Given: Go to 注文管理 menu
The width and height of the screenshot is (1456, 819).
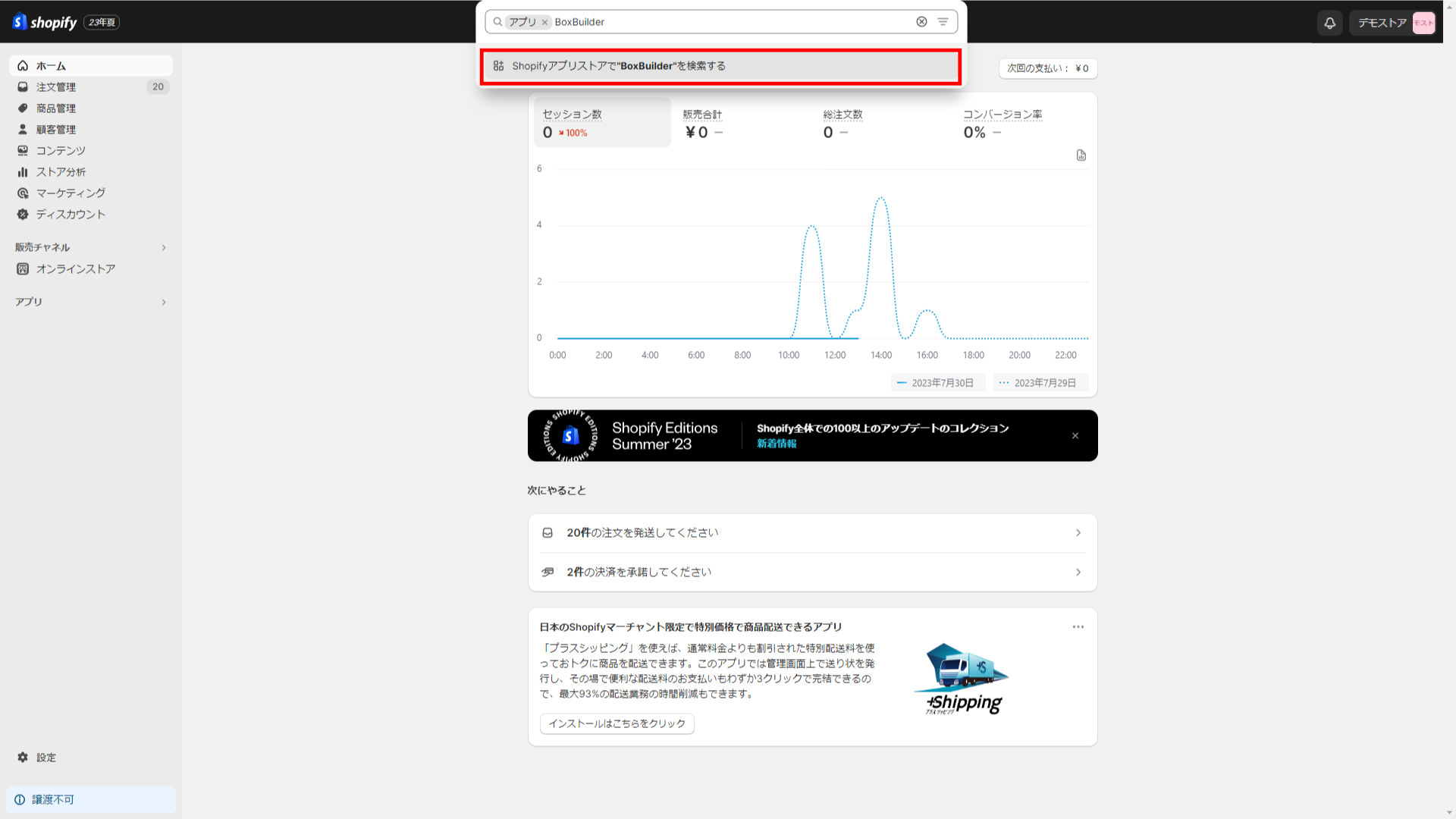Looking at the screenshot, I should click(56, 87).
